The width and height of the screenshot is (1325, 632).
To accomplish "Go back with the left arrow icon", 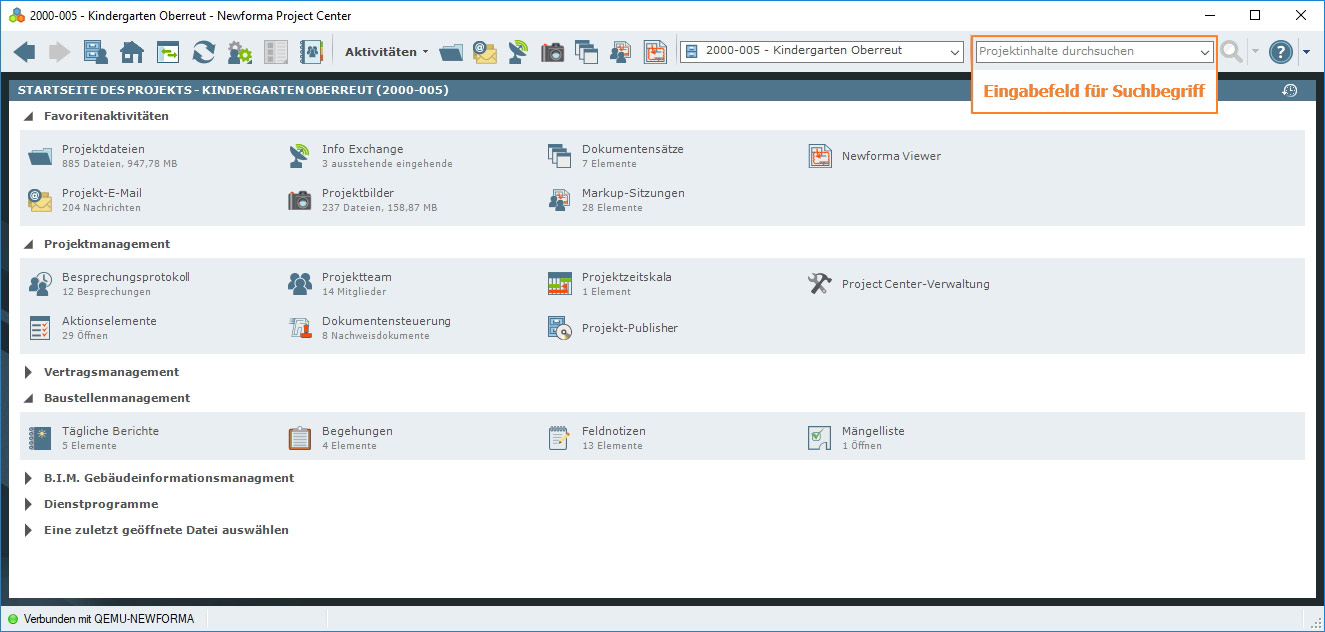I will (25, 52).
